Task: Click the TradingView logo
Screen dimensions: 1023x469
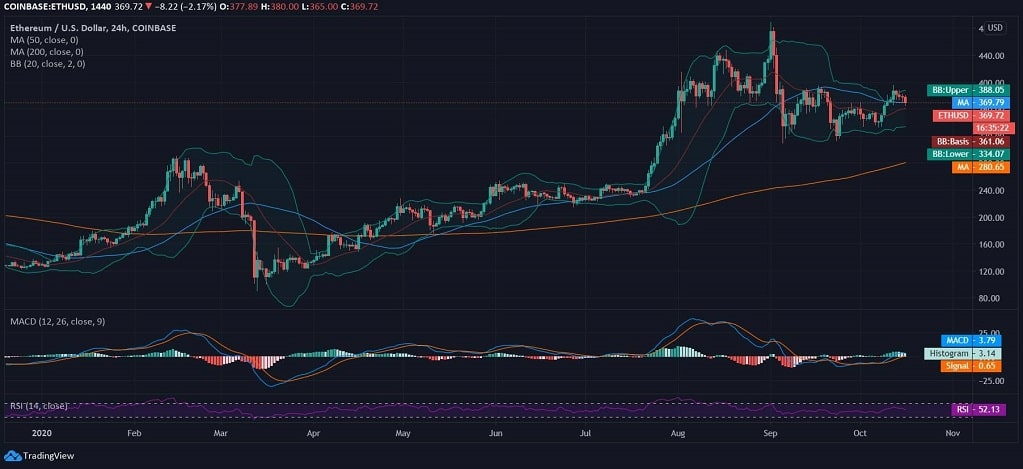Action: click(38, 456)
